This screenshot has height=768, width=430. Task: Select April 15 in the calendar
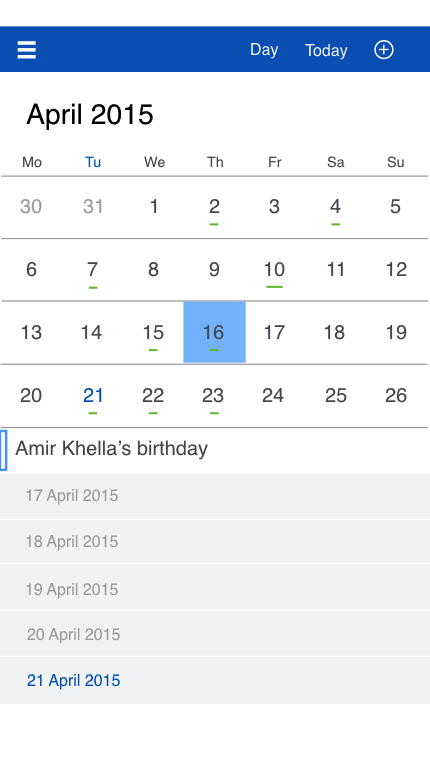(x=153, y=333)
